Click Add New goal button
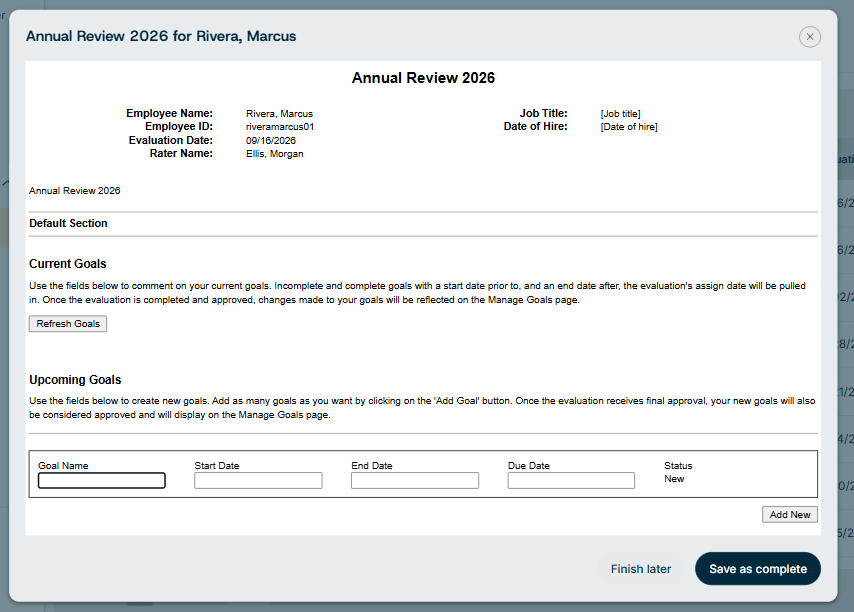854x612 pixels. (x=790, y=515)
